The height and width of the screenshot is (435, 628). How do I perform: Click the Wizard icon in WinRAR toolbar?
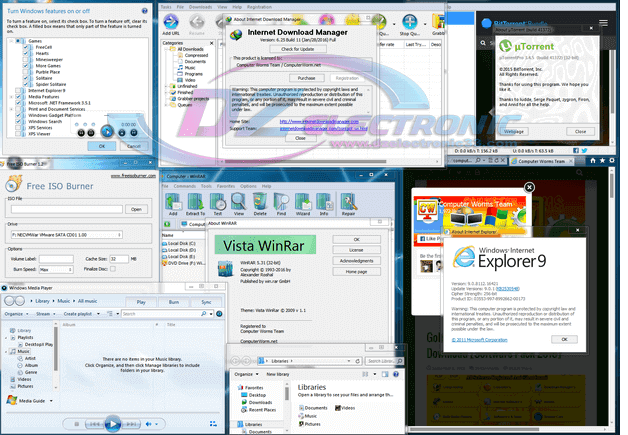pyautogui.click(x=303, y=201)
